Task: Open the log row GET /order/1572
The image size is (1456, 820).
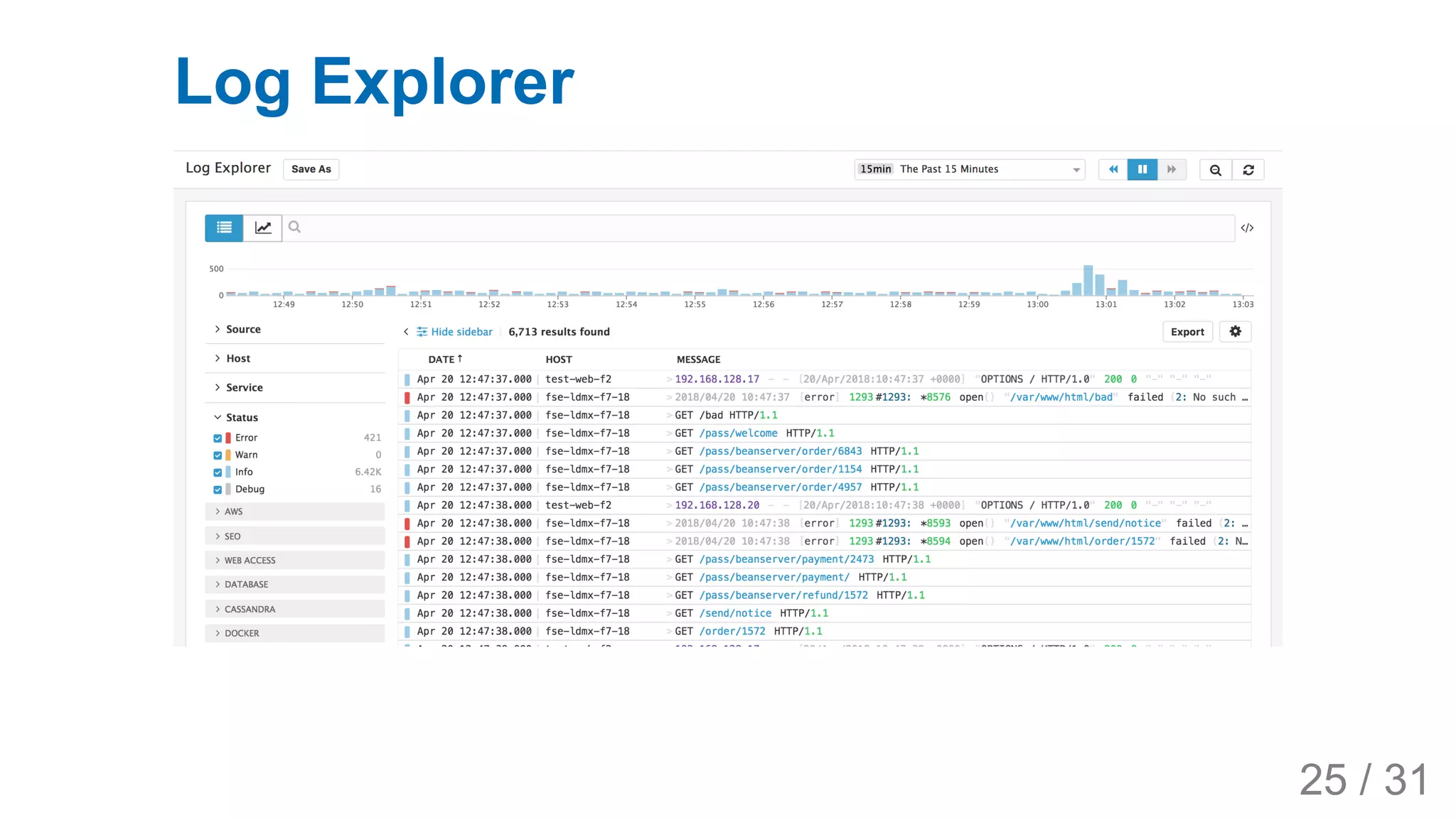Action: 825,631
